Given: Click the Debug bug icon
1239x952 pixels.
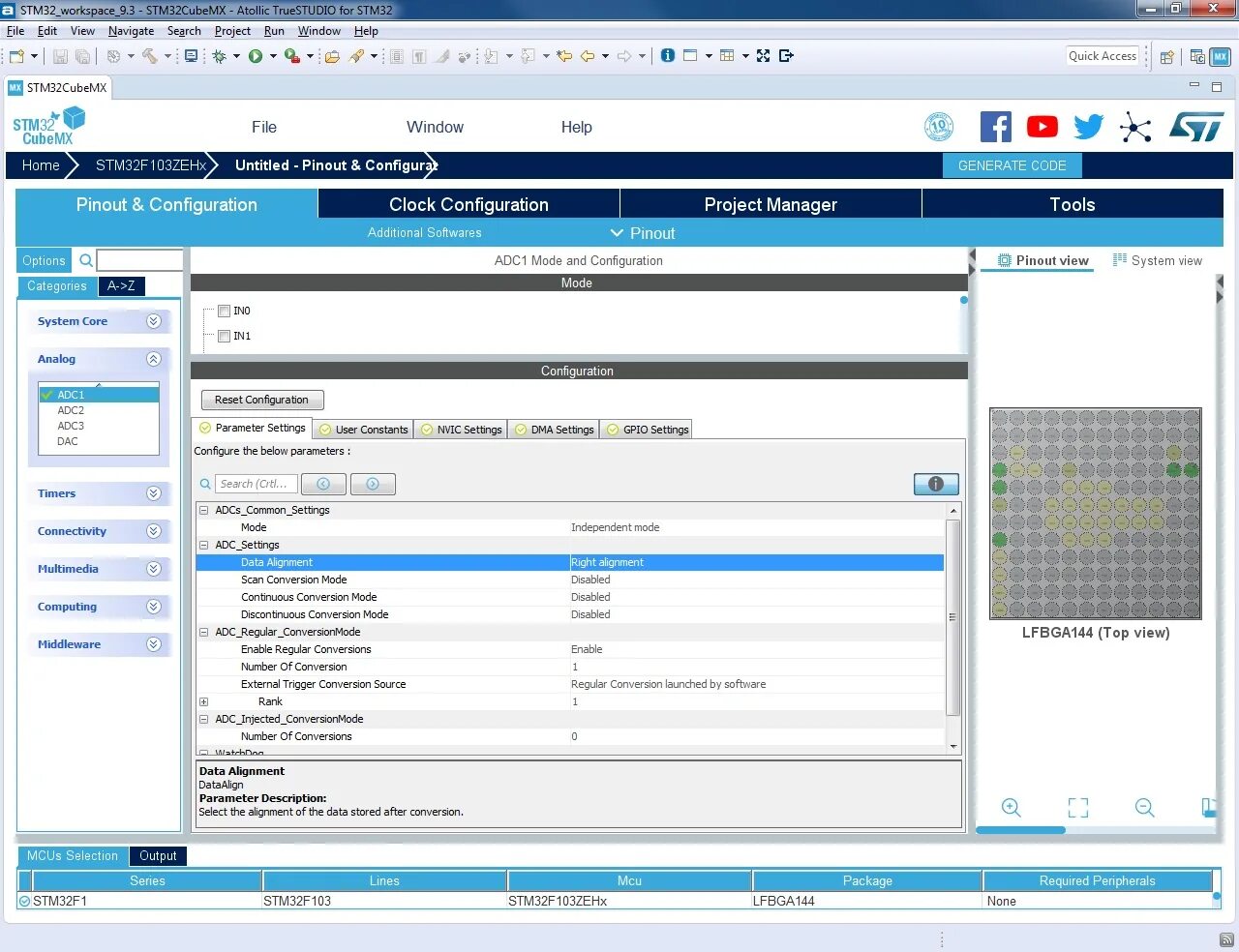Looking at the screenshot, I should click(x=220, y=56).
